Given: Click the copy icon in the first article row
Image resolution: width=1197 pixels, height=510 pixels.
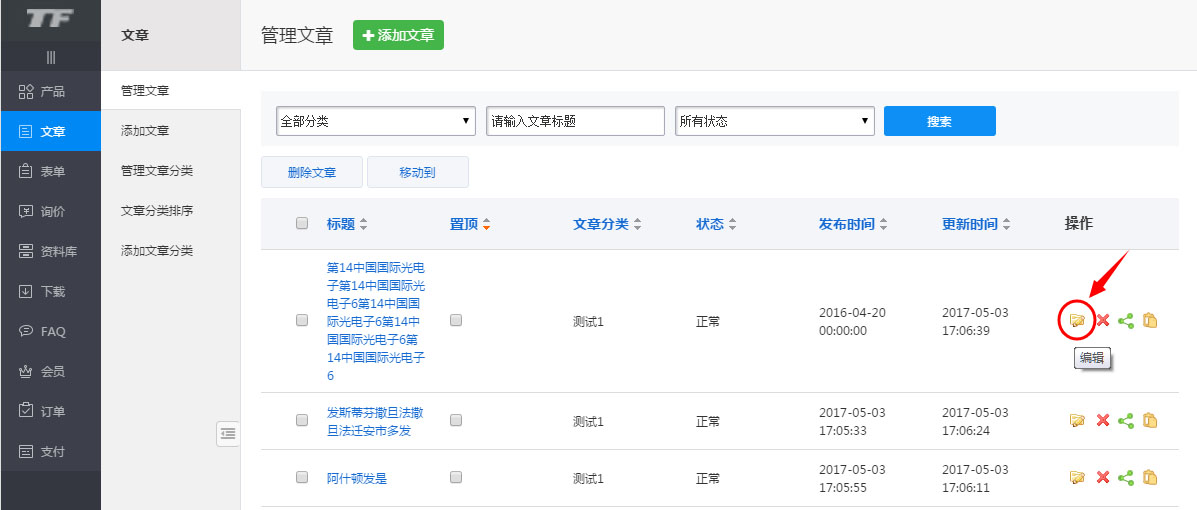Looking at the screenshot, I should (x=1150, y=321).
